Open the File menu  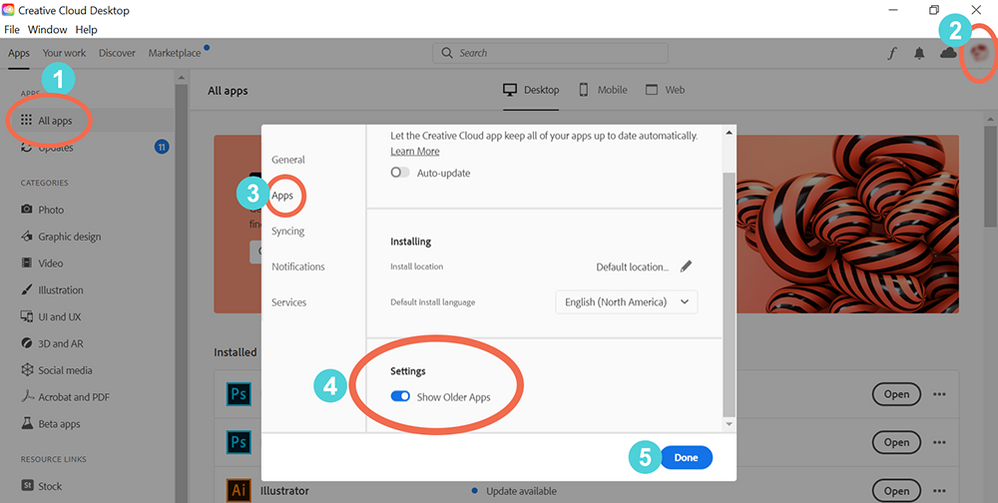tap(12, 29)
